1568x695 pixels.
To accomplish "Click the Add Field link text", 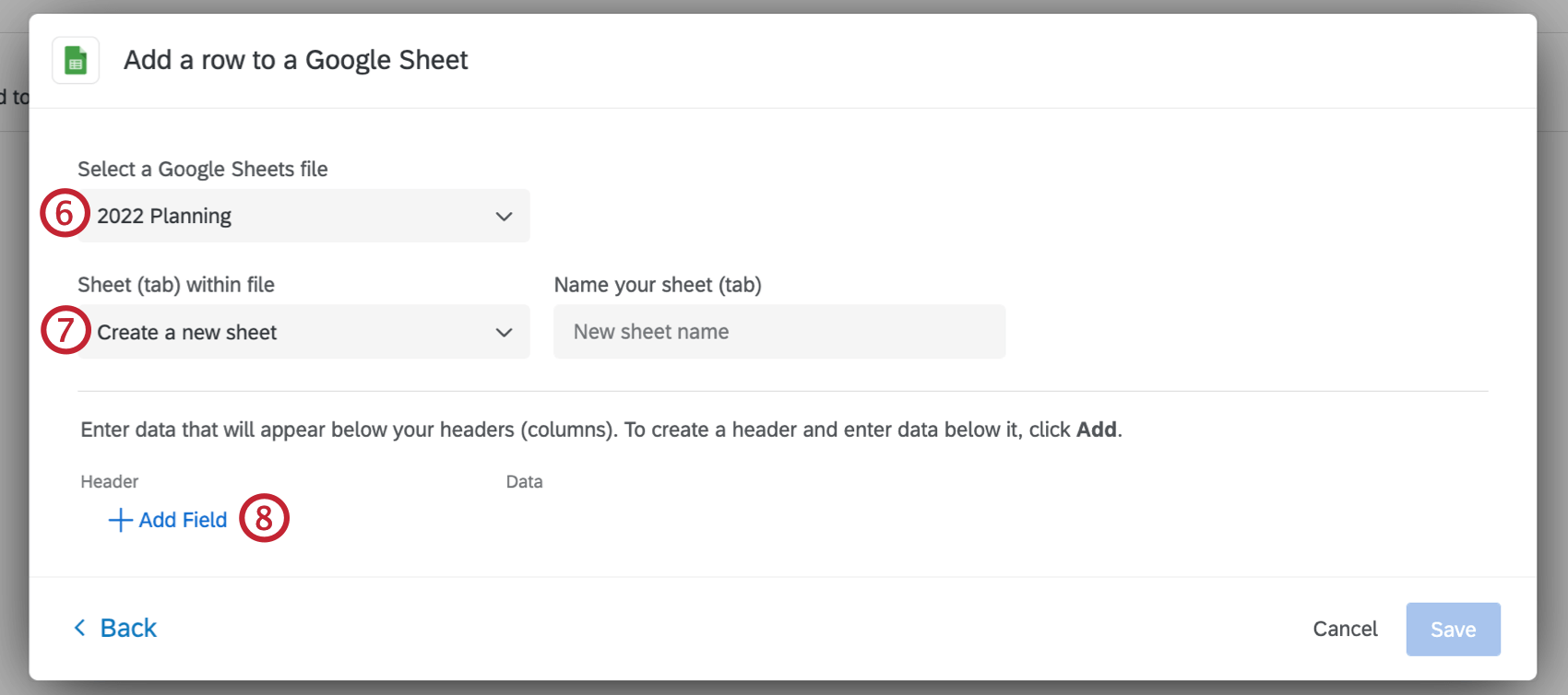I will tap(183, 520).
